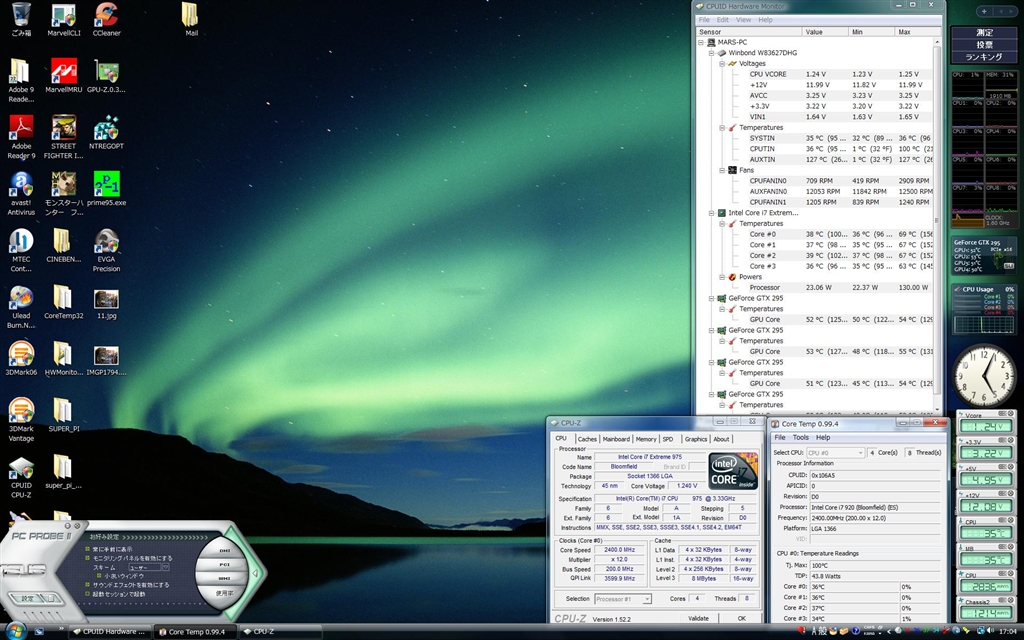This screenshot has width=1024, height=640.
Task: Switch to the Mainboard tab in CPU-Z
Action: 616,439
